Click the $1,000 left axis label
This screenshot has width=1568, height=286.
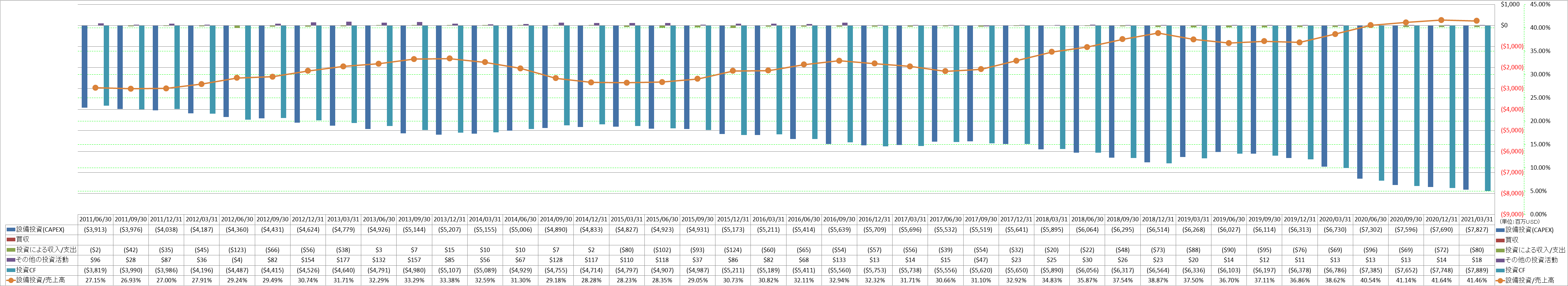tap(1510, 4)
